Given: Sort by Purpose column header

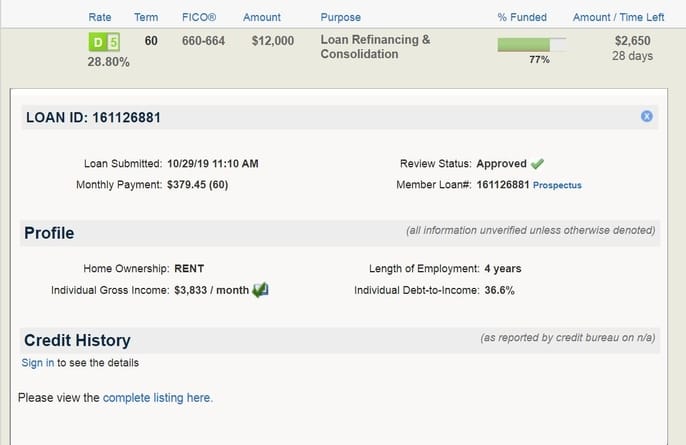Looking at the screenshot, I should [x=340, y=17].
